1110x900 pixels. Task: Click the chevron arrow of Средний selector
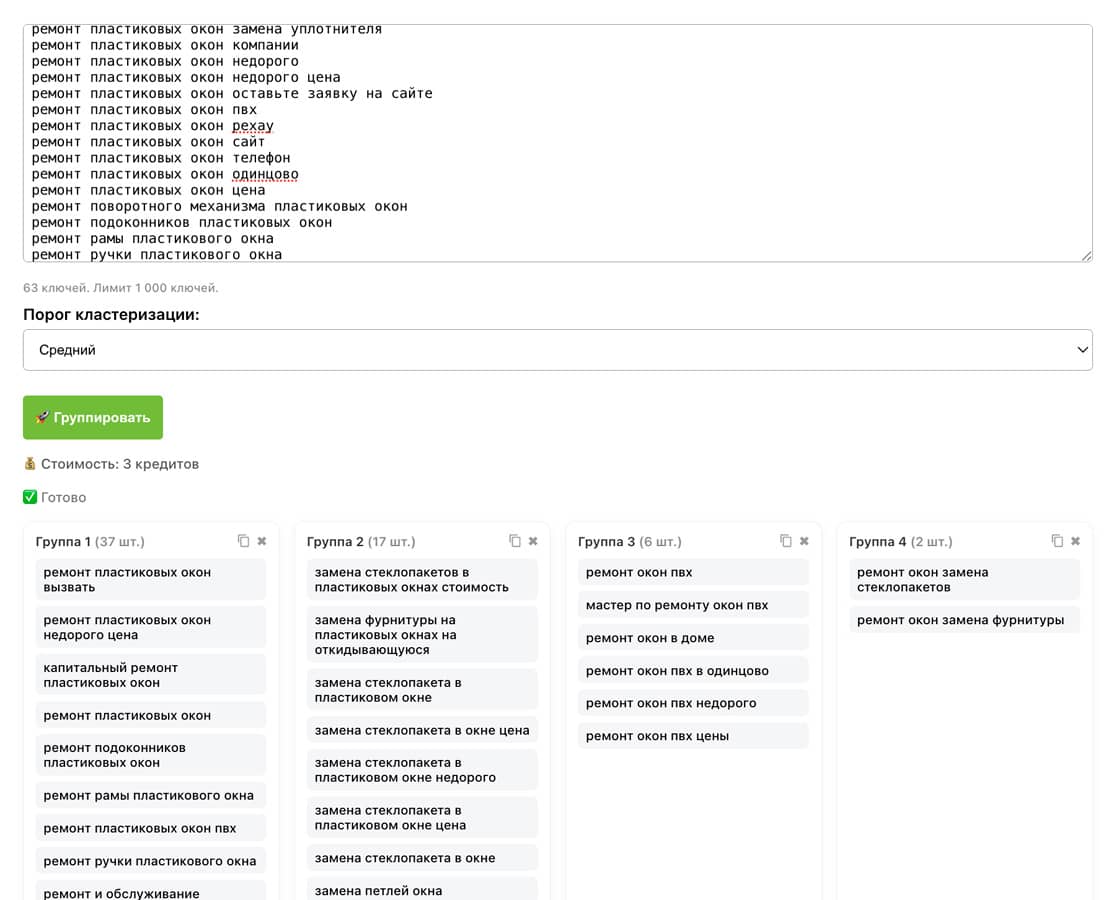pyautogui.click(x=1082, y=350)
